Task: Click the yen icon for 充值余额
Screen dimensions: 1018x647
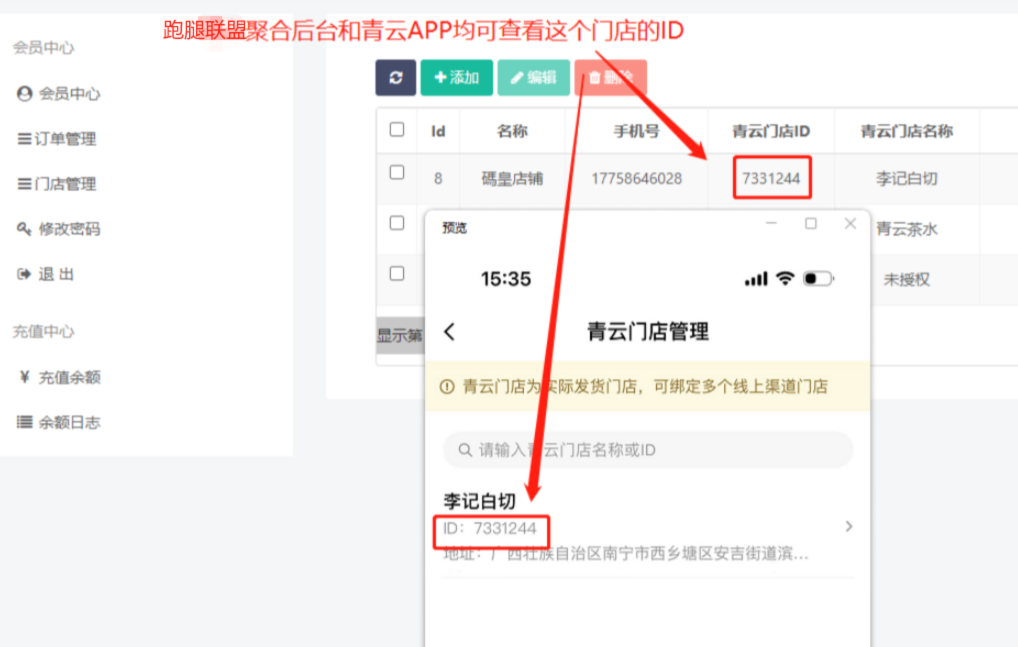Action: (24, 377)
